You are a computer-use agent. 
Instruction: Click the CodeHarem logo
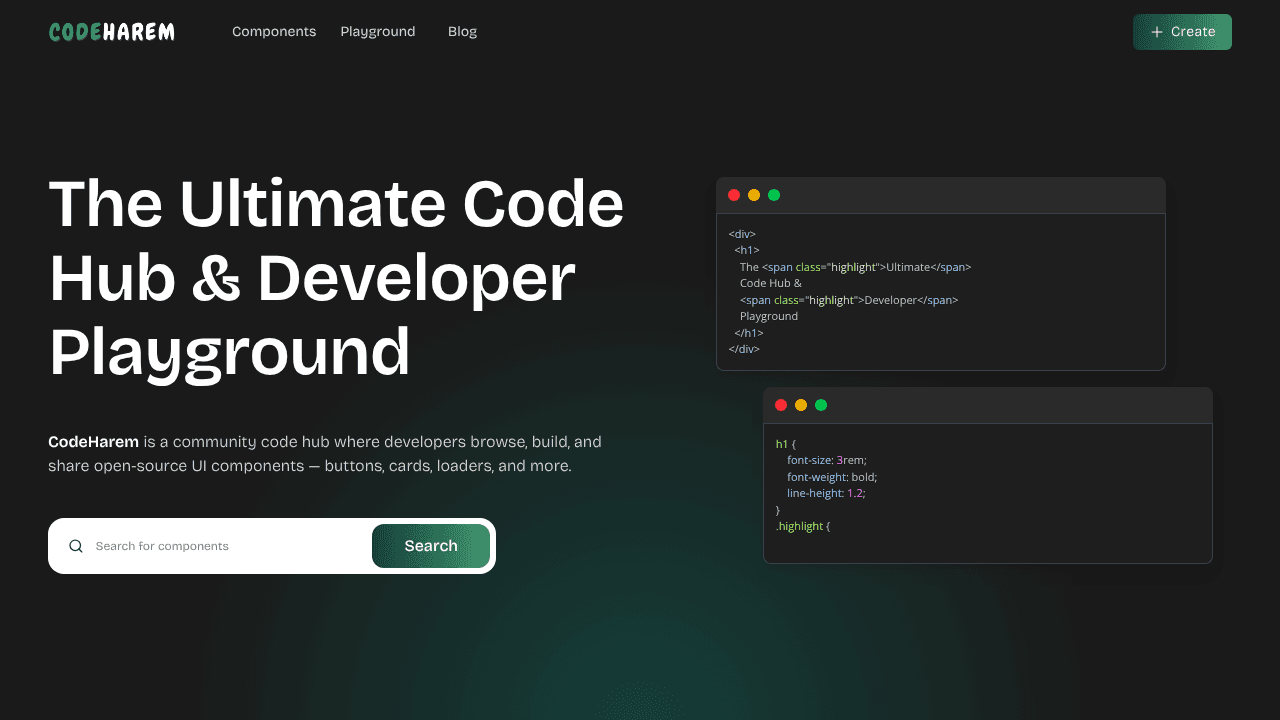tap(111, 32)
